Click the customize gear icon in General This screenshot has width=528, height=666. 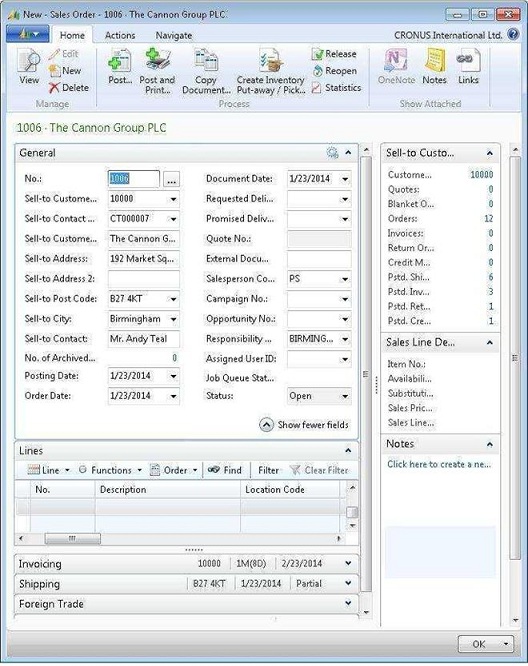pos(332,152)
